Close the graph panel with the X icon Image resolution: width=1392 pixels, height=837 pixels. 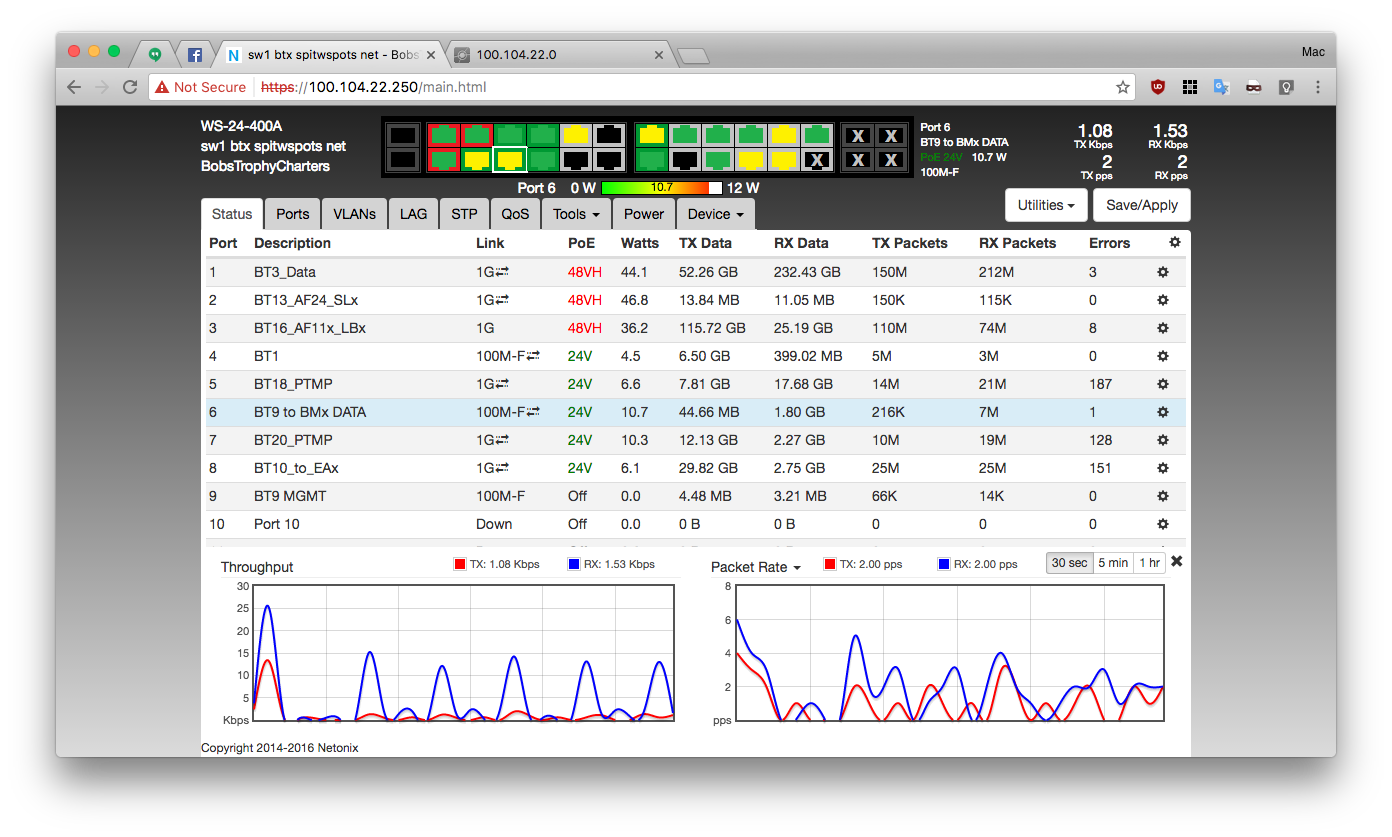1177,562
